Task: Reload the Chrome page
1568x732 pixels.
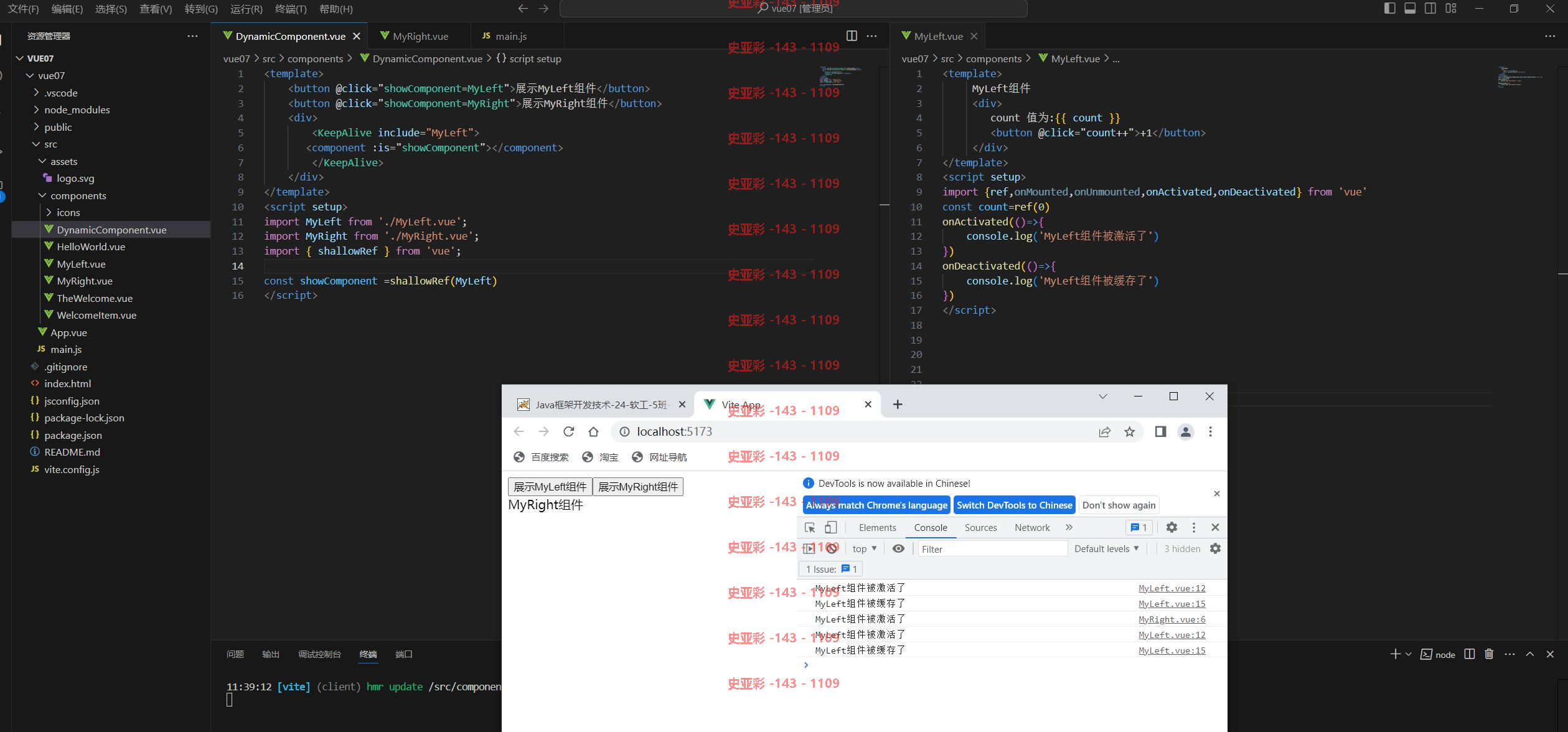Action: 568,431
